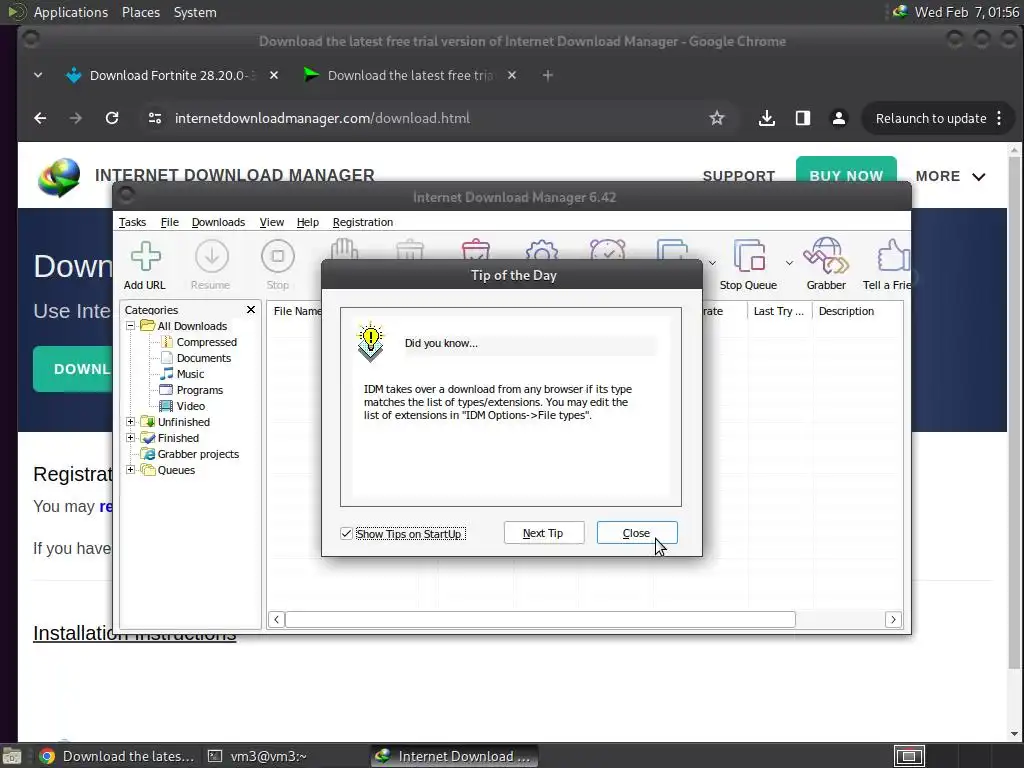Open the Help menu
The height and width of the screenshot is (768, 1024).
pyautogui.click(x=308, y=222)
